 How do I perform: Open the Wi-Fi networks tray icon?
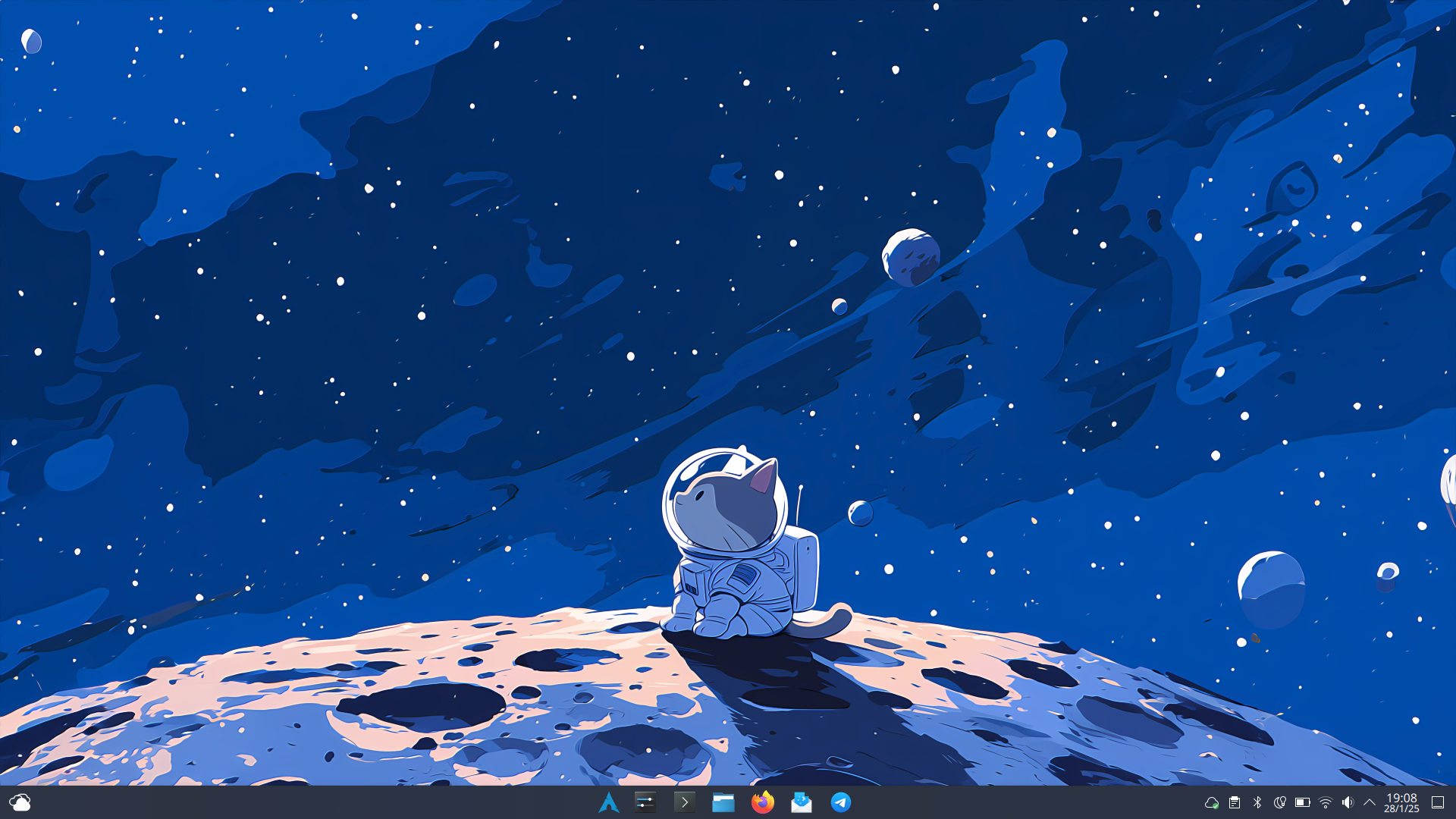(1326, 802)
